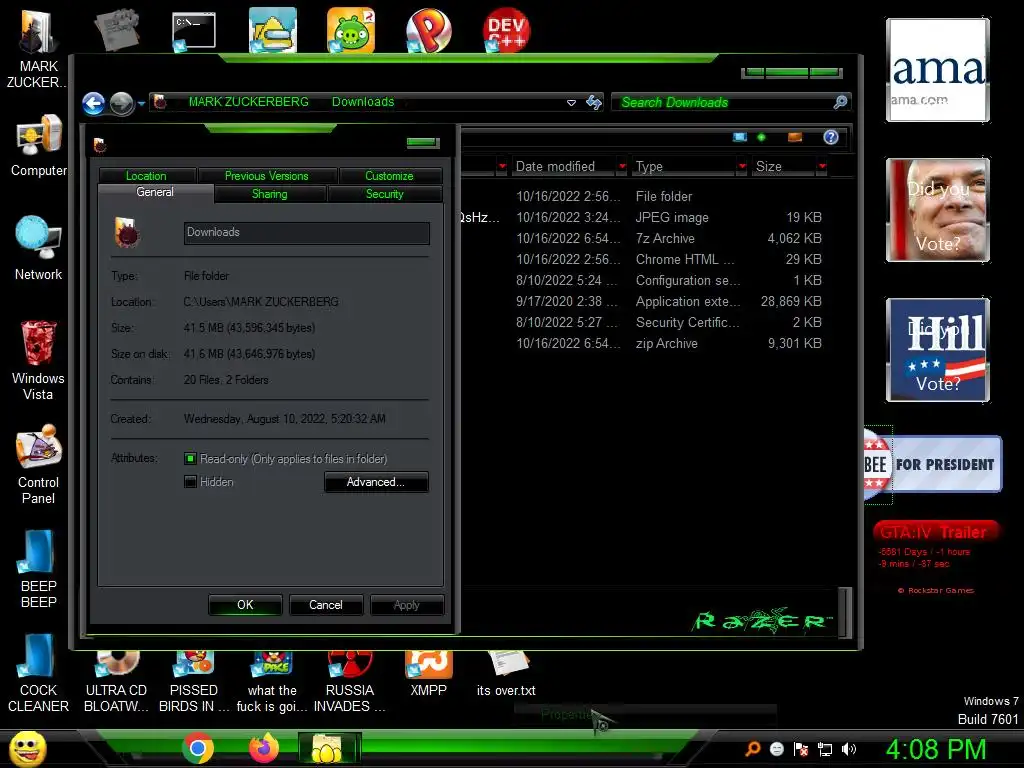1024x768 pixels.
Task: Sort files by the Size column
Action: coord(783,167)
